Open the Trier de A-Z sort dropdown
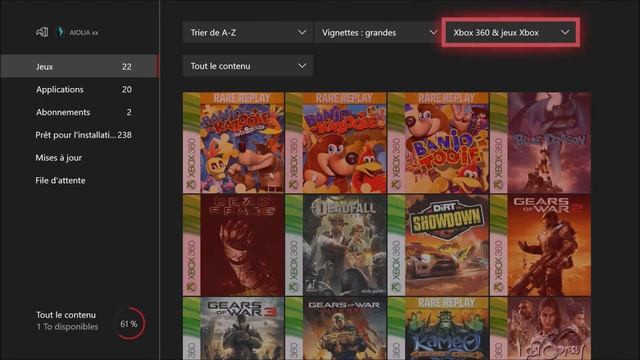Viewport: 640px width, 360px height. click(x=248, y=32)
